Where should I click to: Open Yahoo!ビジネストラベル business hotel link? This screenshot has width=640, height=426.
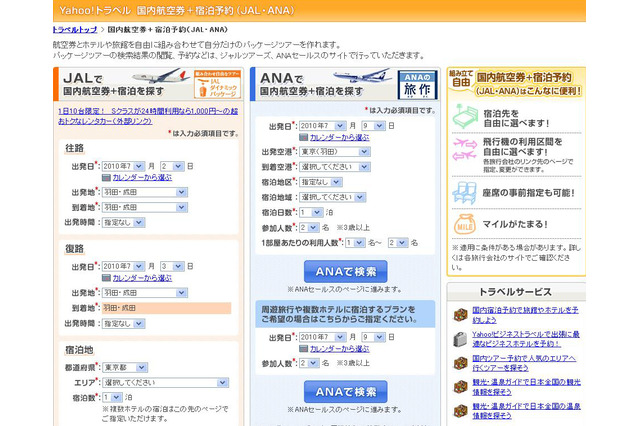pyautogui.click(x=526, y=339)
